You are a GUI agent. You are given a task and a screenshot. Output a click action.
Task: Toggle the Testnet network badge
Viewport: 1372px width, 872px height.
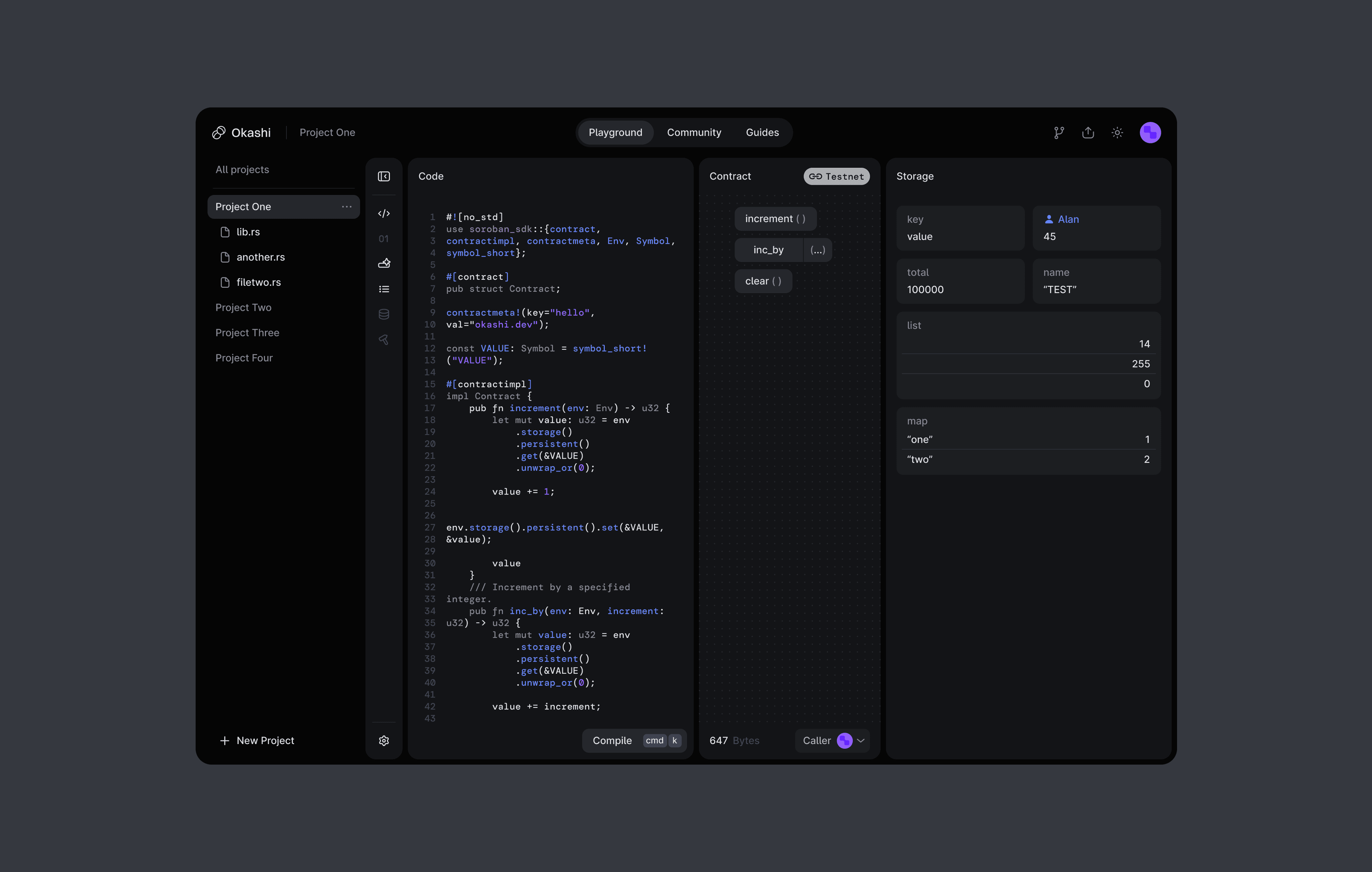(836, 177)
